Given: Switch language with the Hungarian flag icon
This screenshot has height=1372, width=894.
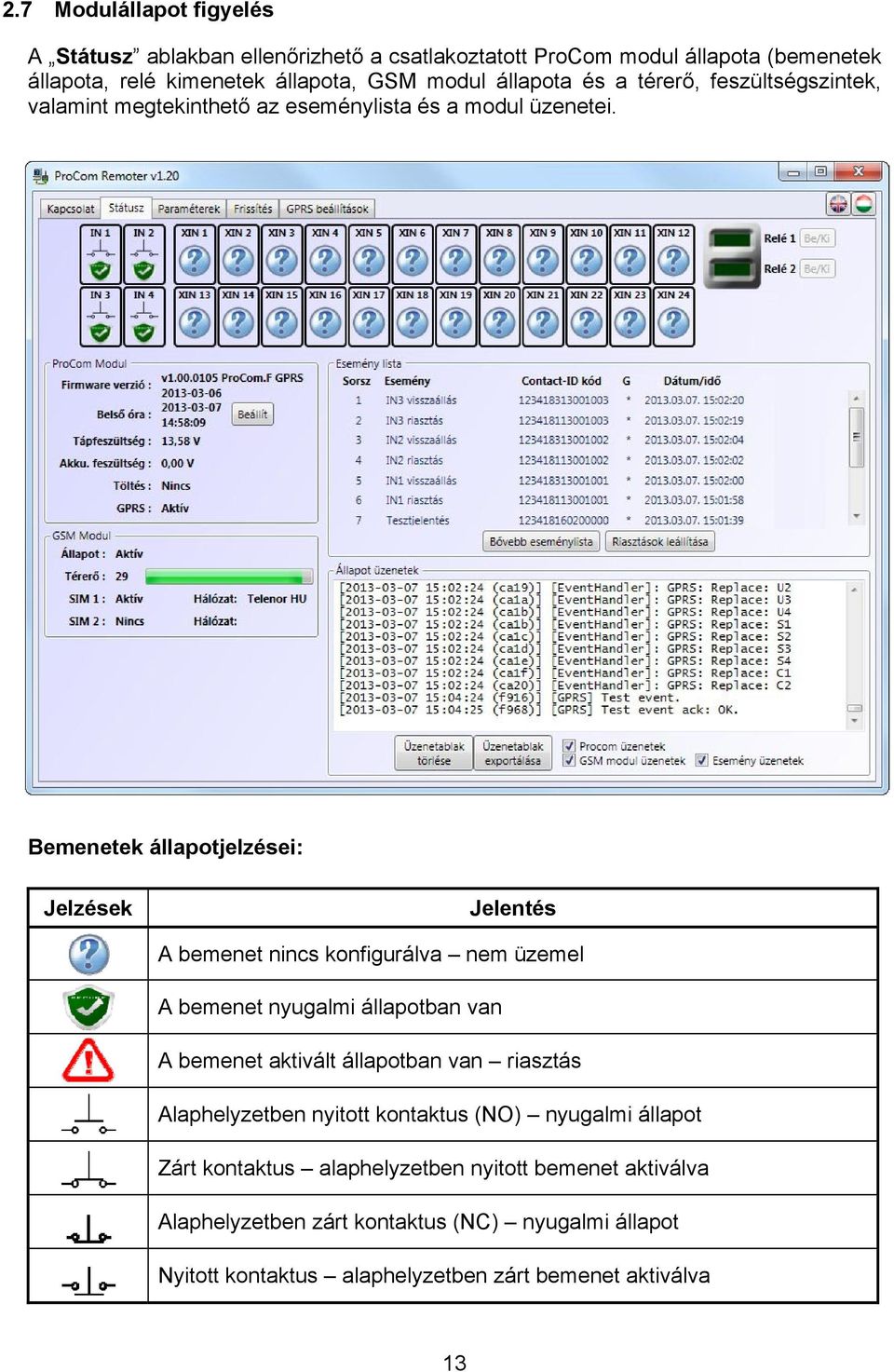Looking at the screenshot, I should tap(863, 204).
